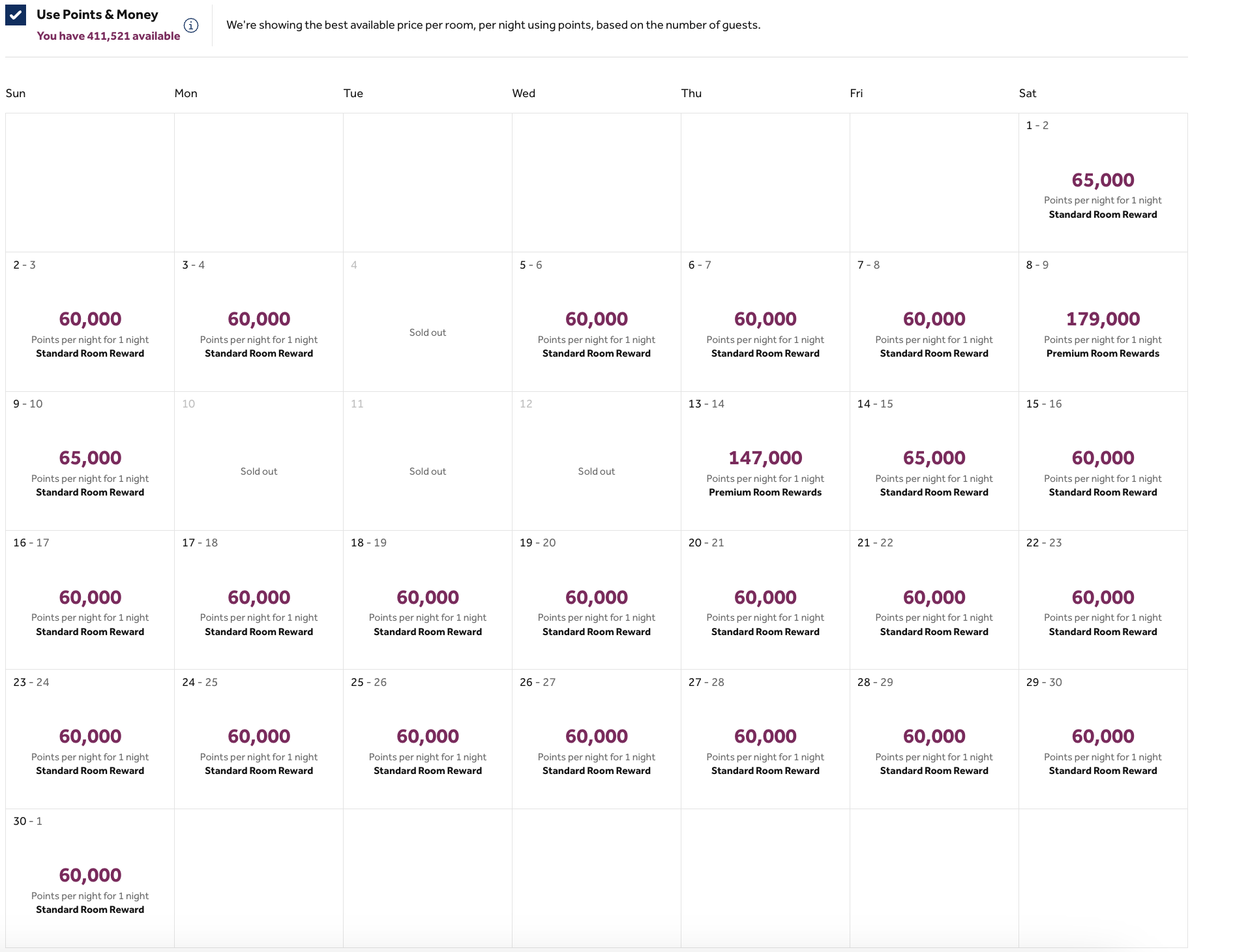Open the points balance link showing 411,521 available
Screen dimensions: 1235x952
(108, 37)
